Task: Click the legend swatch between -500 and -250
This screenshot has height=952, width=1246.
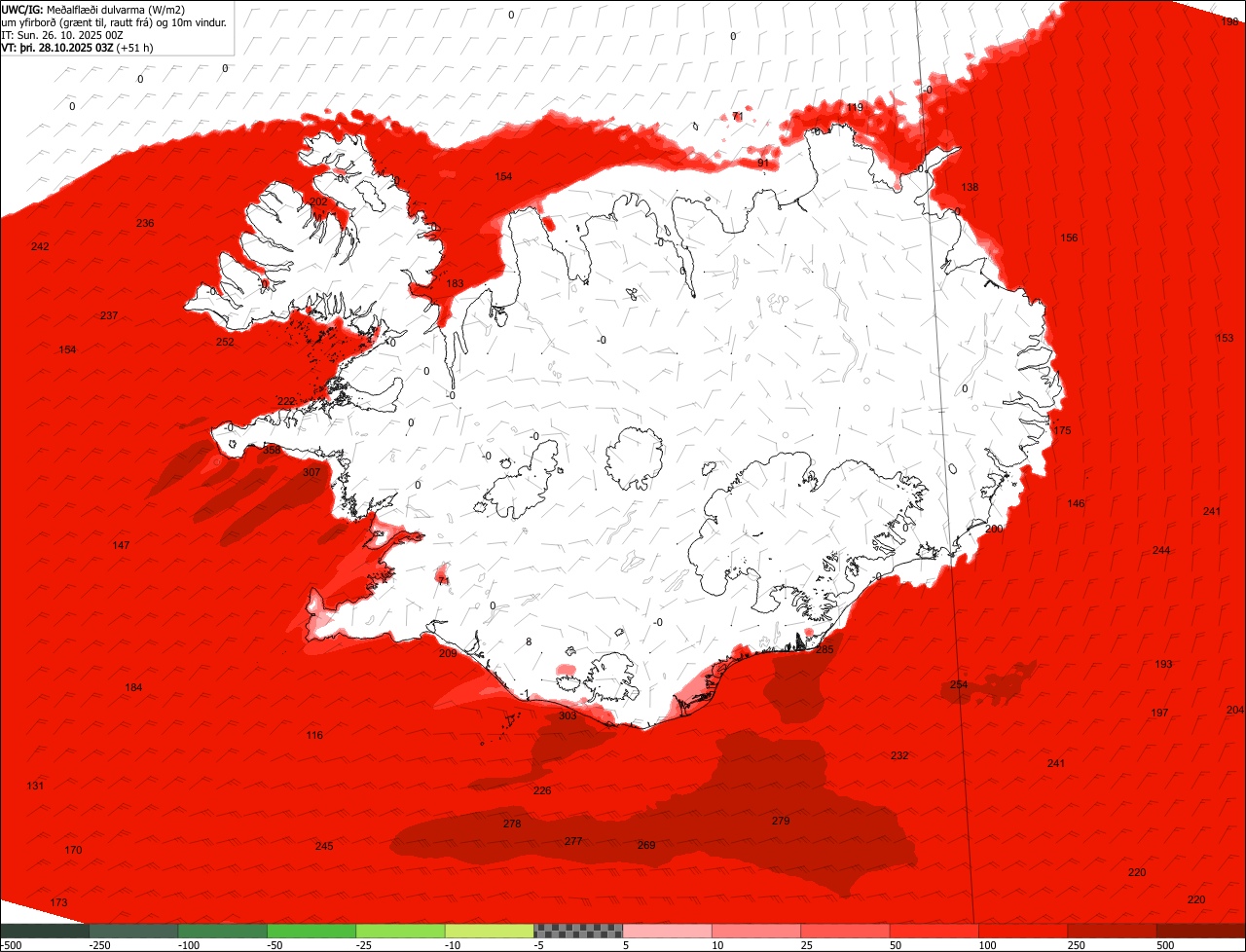Action: tap(44, 931)
